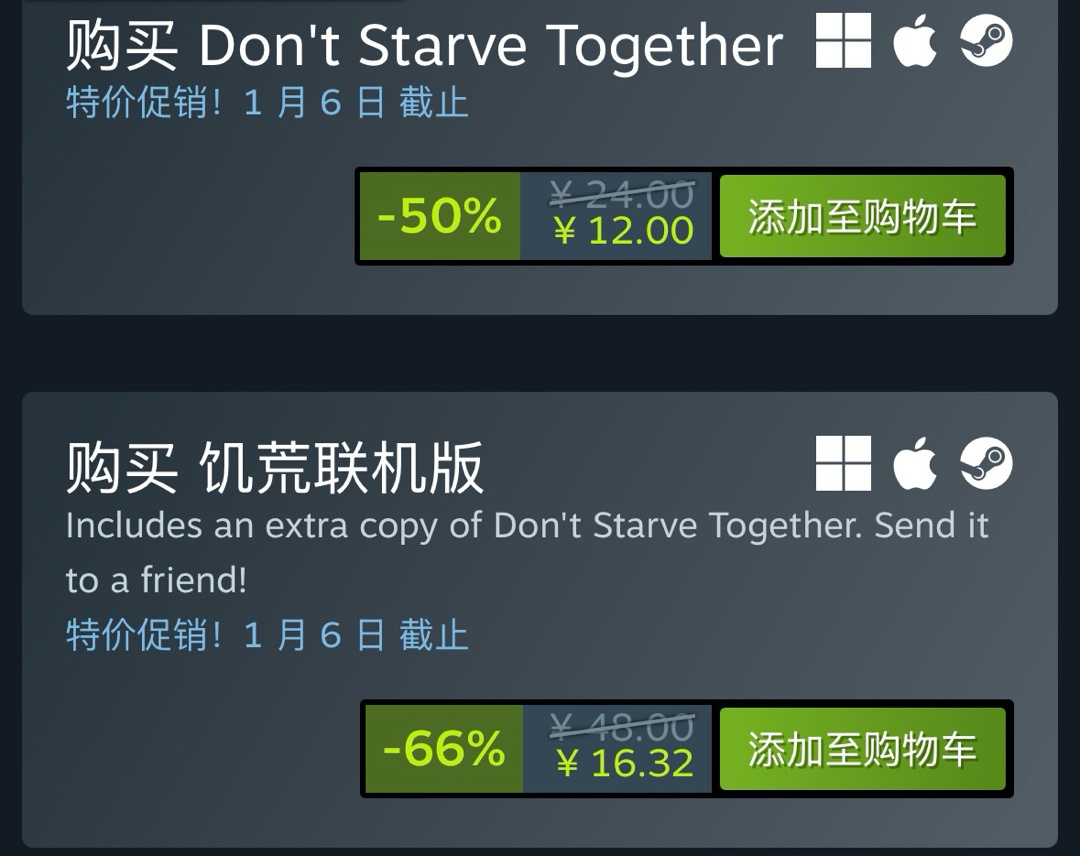
Task: Click the Windows platform icon beside 饥荒联机版
Action: pos(843,463)
